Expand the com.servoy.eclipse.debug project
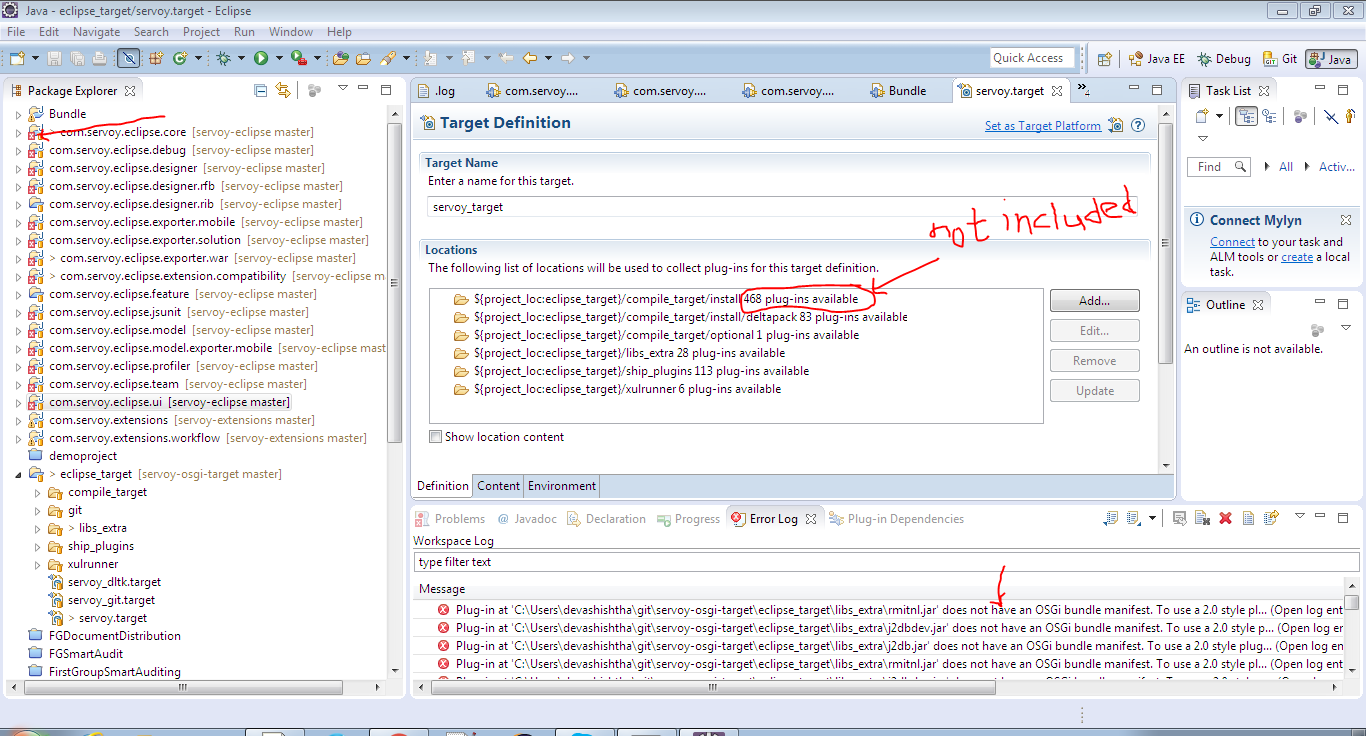 coord(18,150)
